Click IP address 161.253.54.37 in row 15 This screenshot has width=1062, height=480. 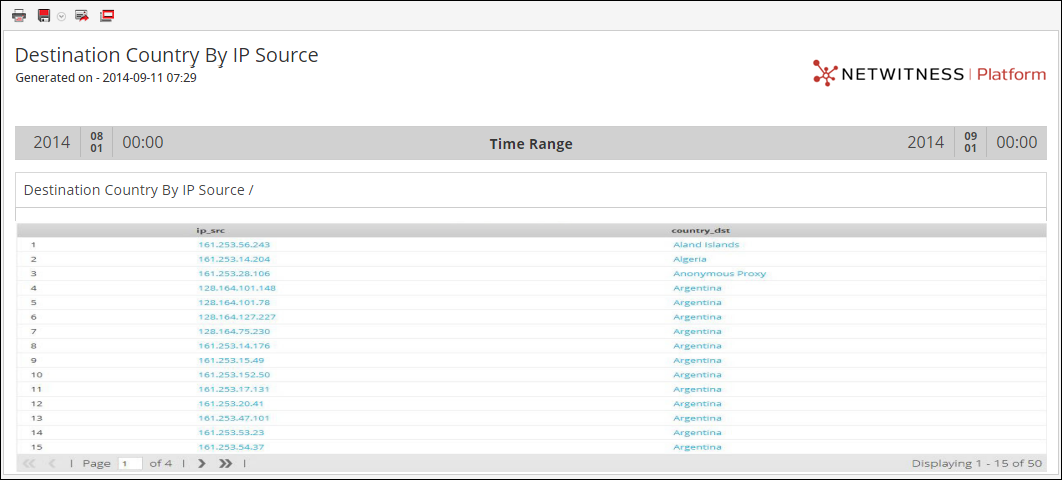[231, 447]
